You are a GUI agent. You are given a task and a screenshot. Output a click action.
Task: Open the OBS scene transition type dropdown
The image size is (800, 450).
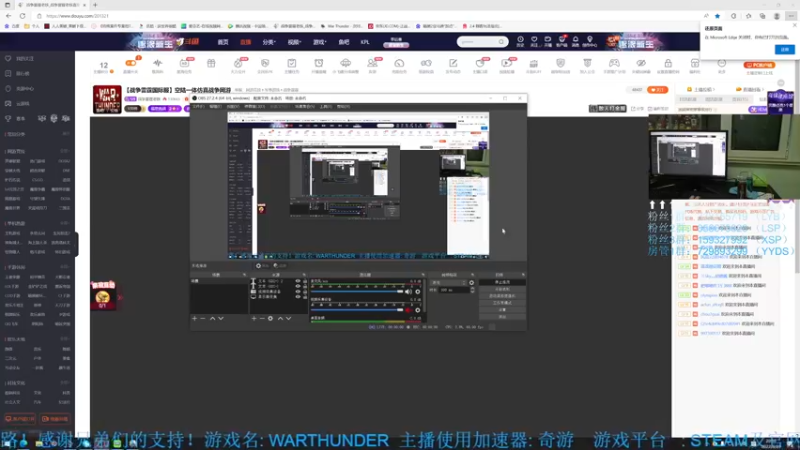coord(448,283)
